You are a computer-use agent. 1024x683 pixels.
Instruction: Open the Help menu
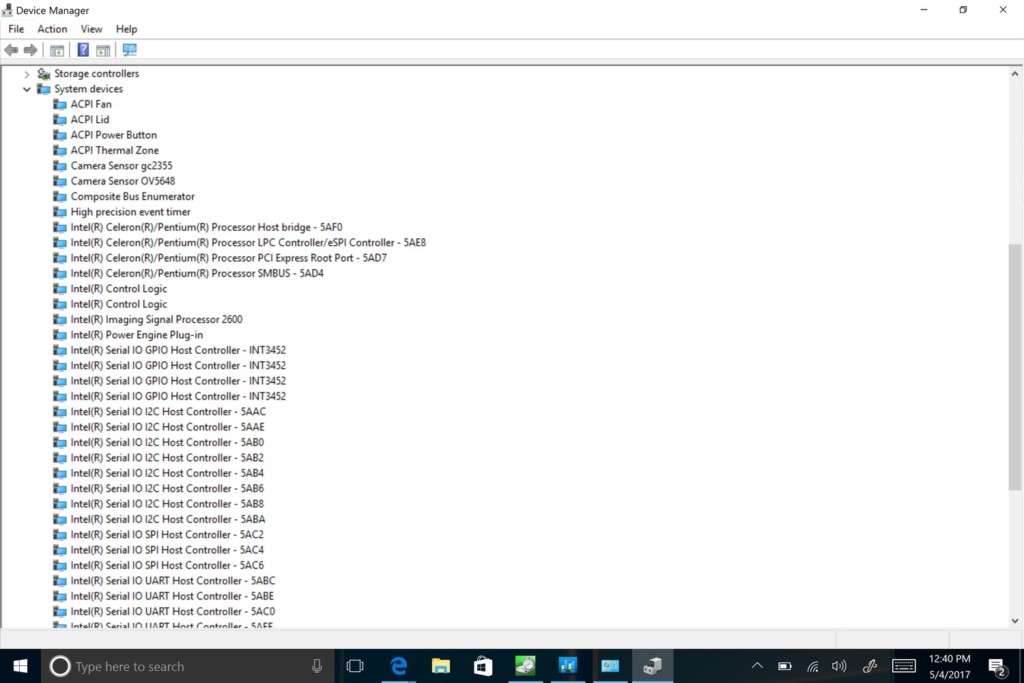click(126, 29)
